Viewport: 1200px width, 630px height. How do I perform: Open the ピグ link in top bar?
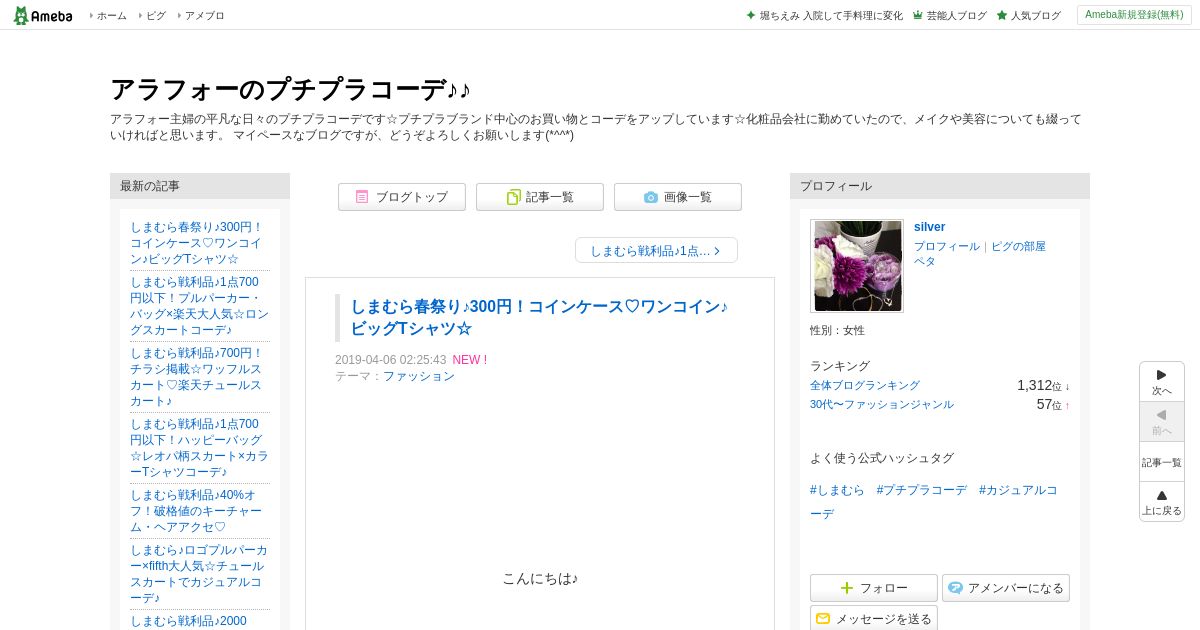click(156, 15)
